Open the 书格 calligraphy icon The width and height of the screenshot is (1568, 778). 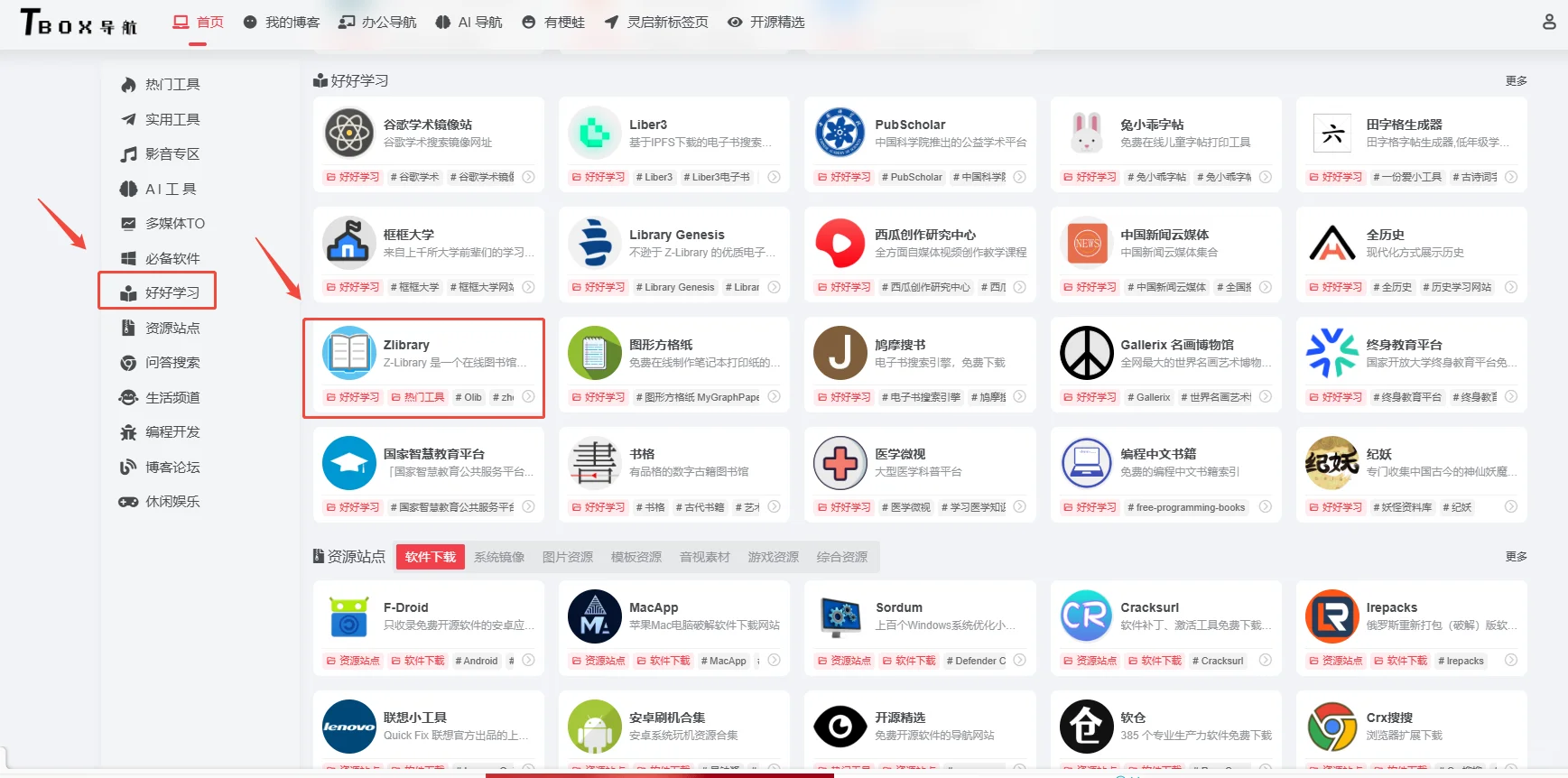tap(595, 462)
